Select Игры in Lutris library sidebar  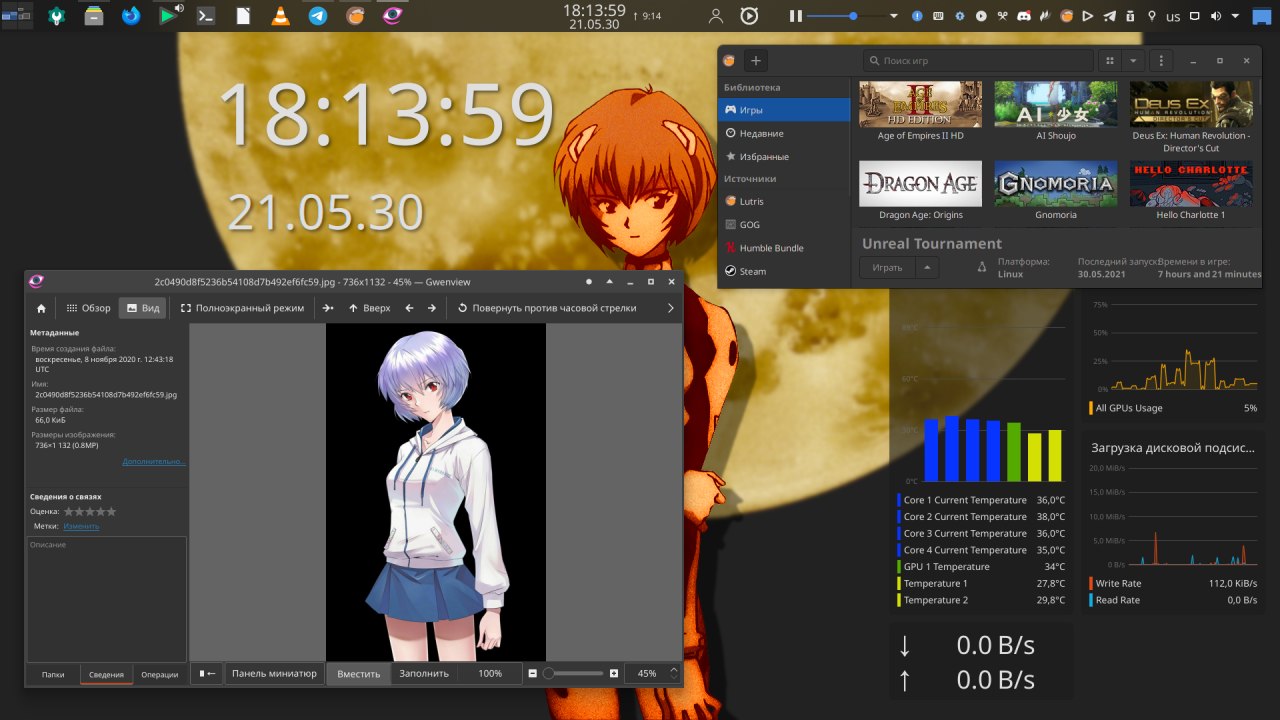(x=784, y=109)
